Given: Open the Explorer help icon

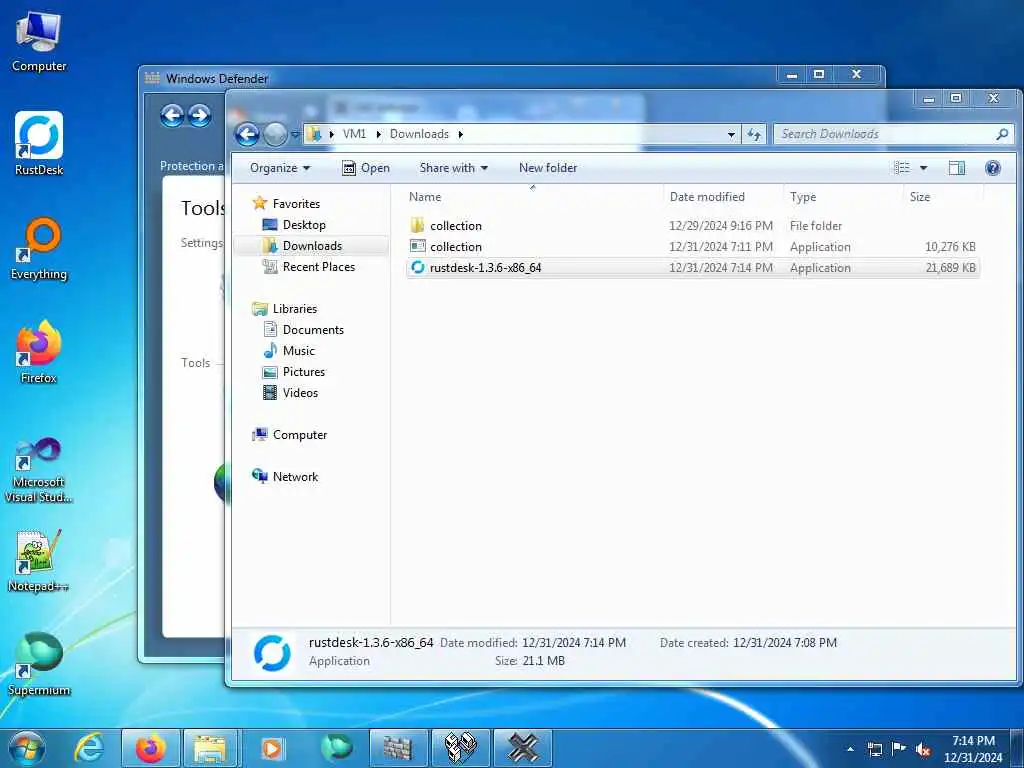Looking at the screenshot, I should coord(993,168).
